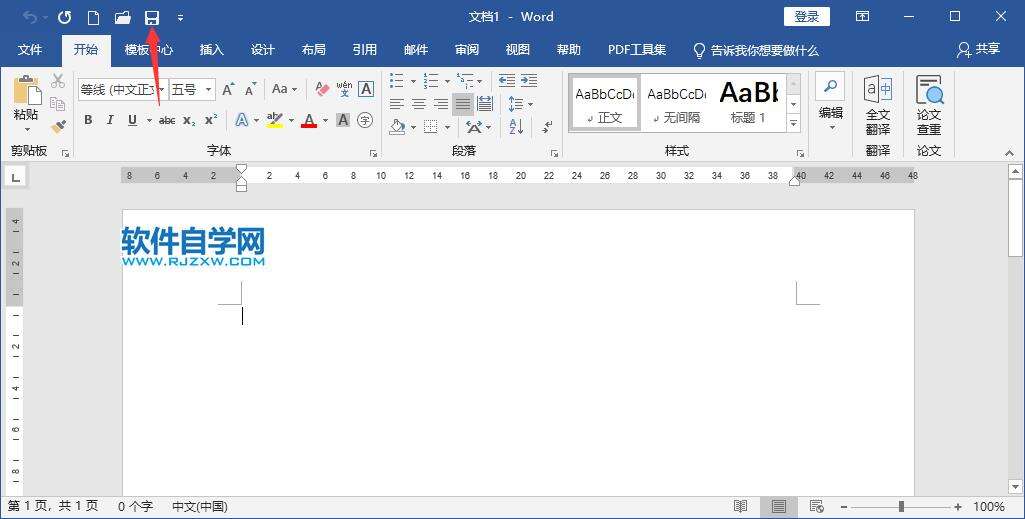Expand the styles gallery more arrow
This screenshot has width=1025, height=519.
click(793, 124)
